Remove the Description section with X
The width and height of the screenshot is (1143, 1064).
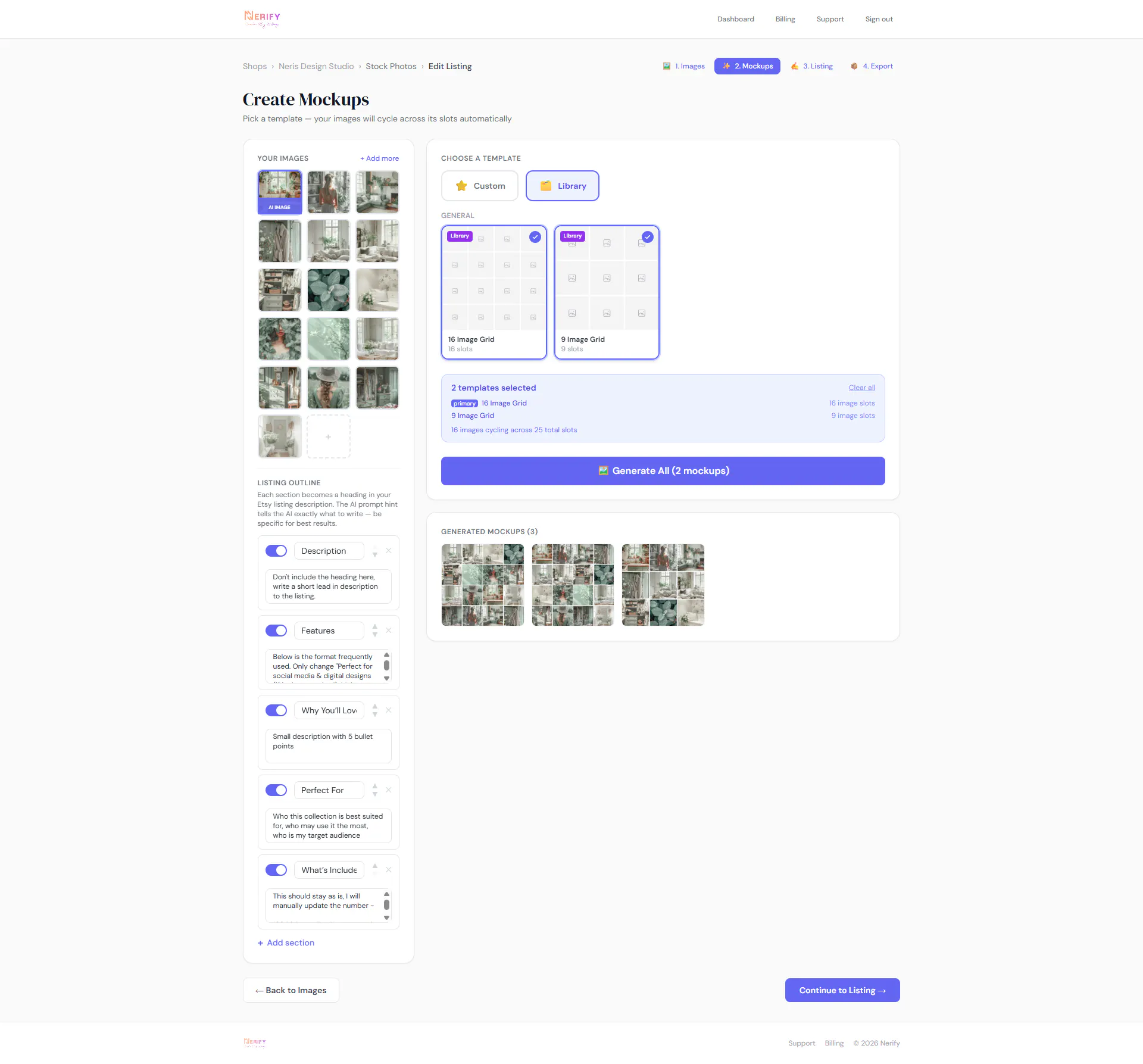[389, 551]
